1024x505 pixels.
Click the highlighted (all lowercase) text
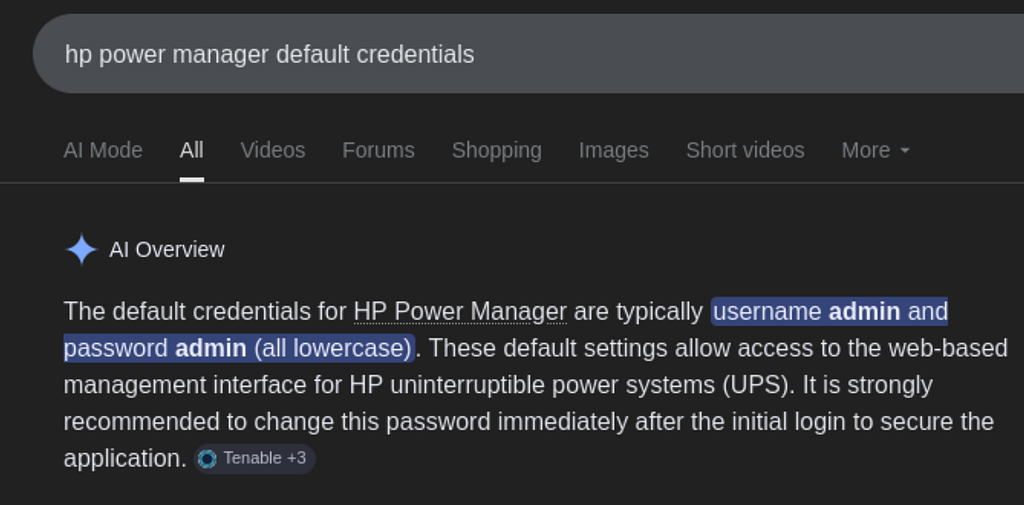click(332, 348)
